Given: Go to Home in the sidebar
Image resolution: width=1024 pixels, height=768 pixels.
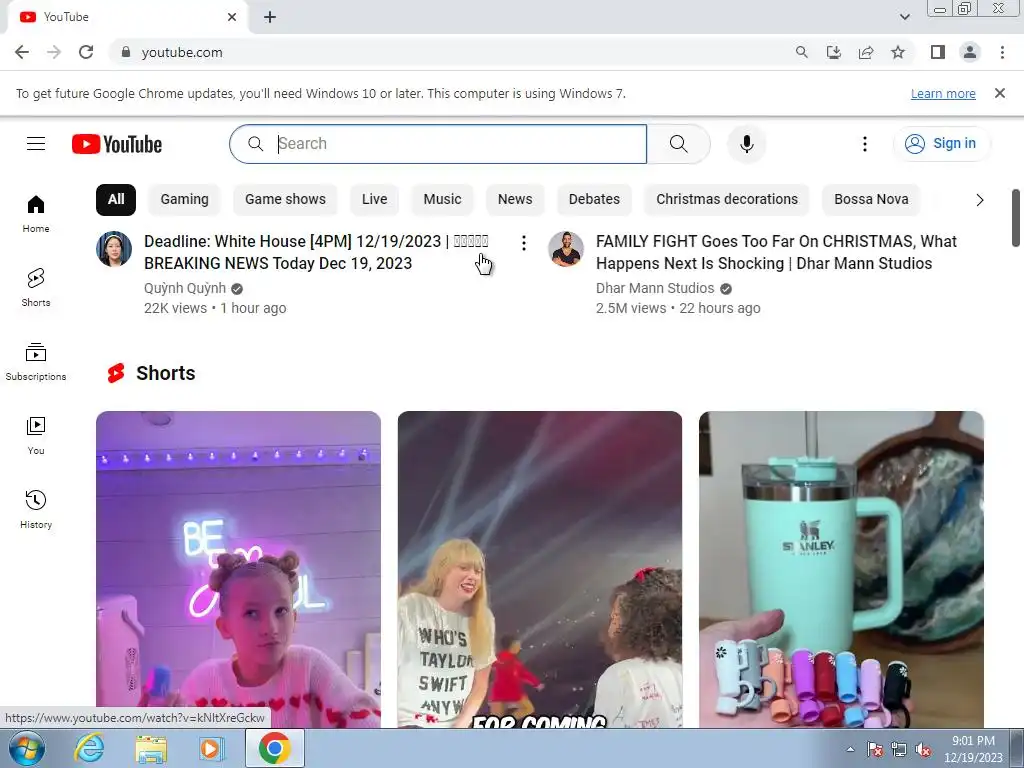Looking at the screenshot, I should [x=36, y=214].
